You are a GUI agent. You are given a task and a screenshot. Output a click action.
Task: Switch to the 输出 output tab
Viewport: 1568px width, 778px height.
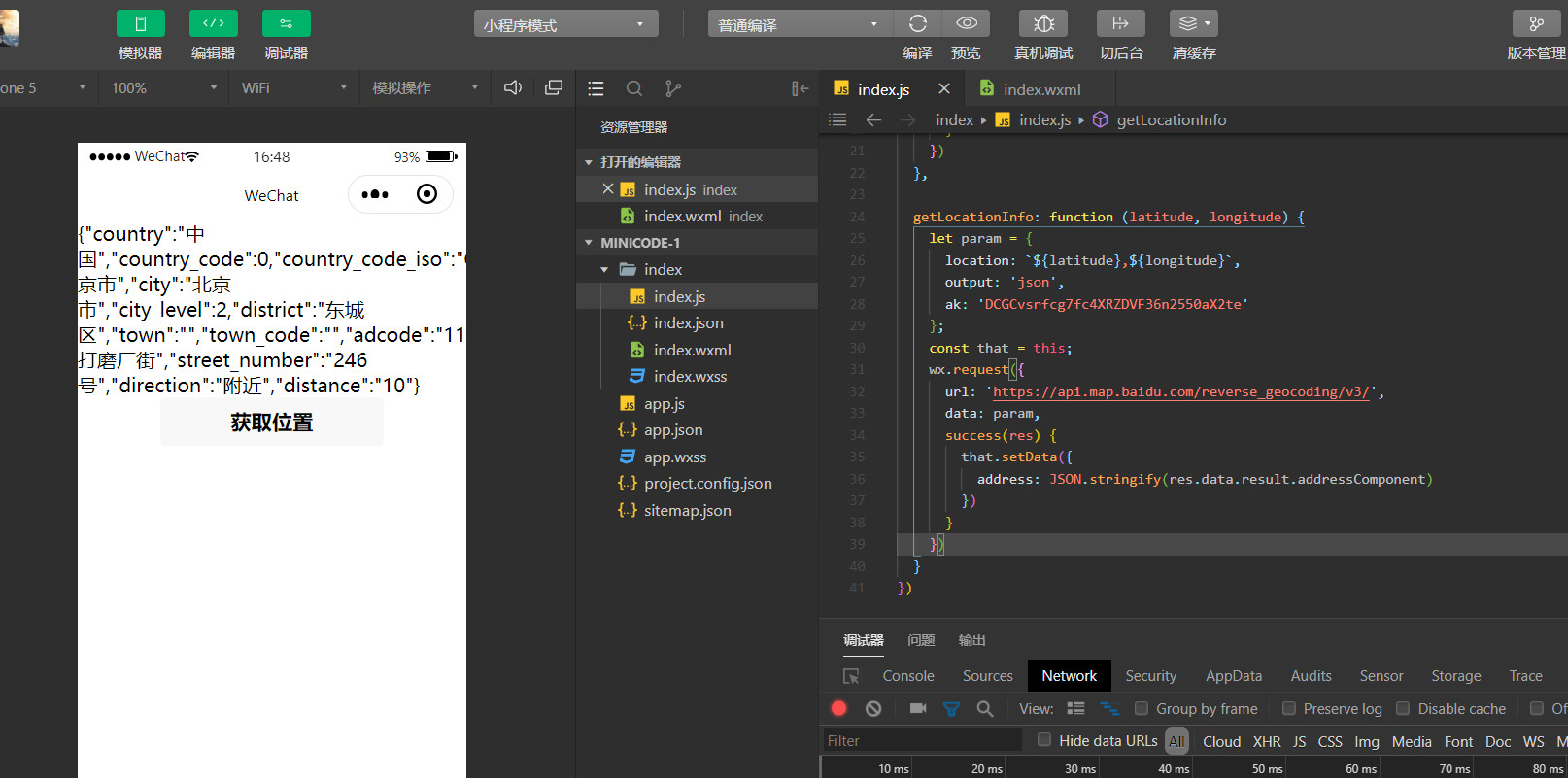pos(971,640)
